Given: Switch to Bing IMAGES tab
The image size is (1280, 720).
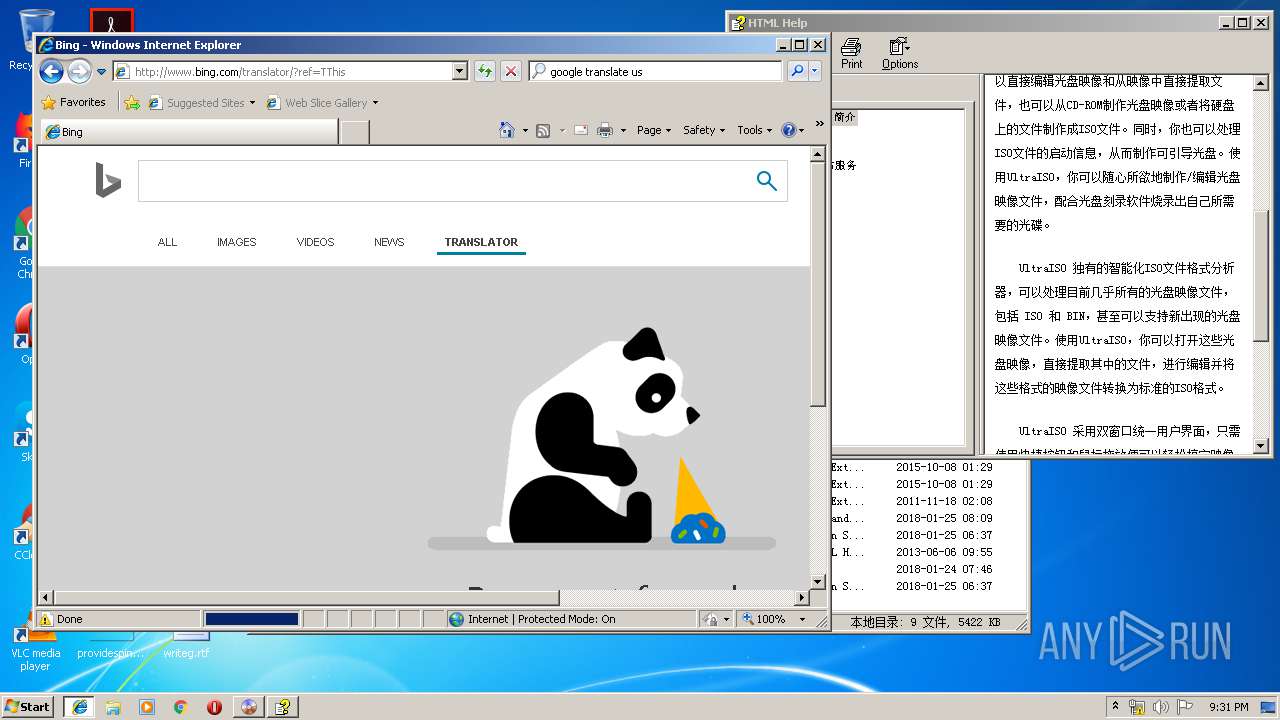Looking at the screenshot, I should pos(237,242).
